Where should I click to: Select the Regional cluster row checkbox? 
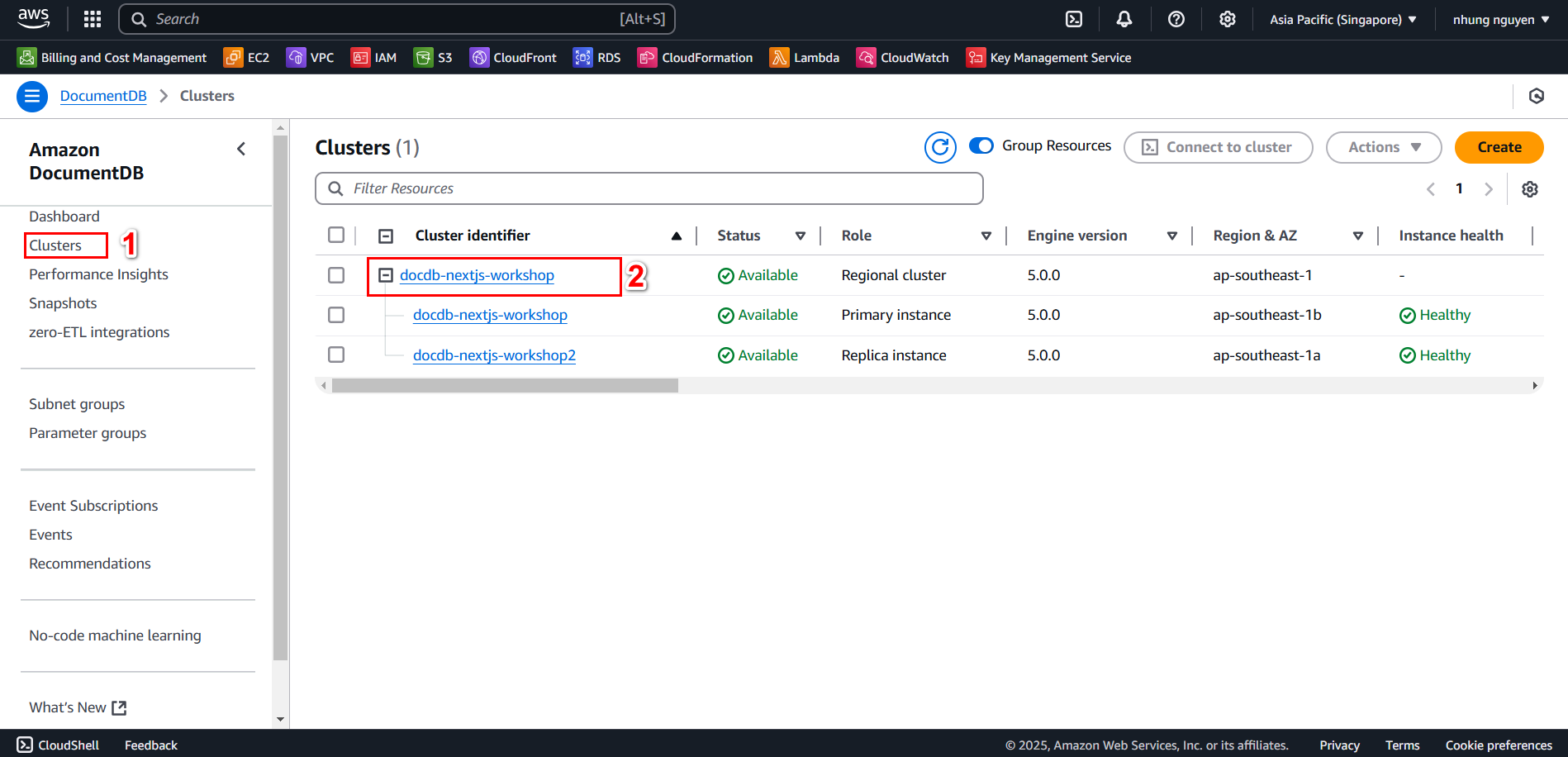coord(336,275)
